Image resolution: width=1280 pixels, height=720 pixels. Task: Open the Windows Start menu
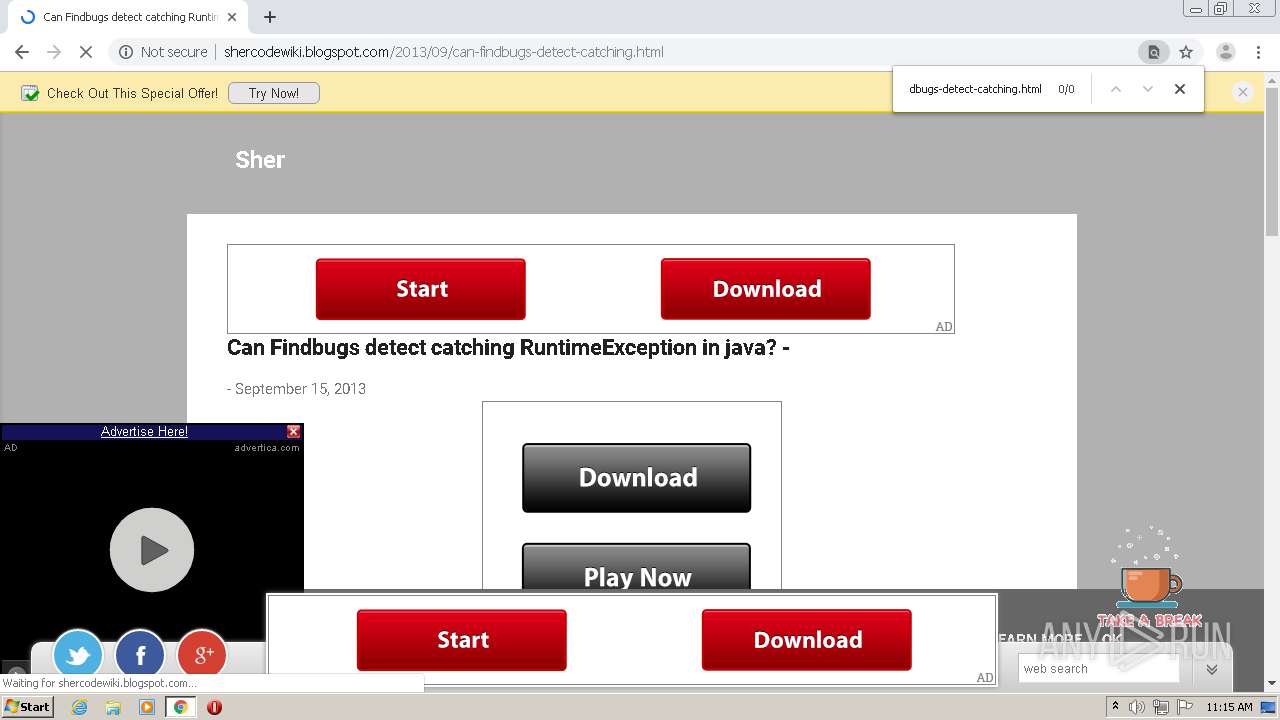[x=28, y=706]
